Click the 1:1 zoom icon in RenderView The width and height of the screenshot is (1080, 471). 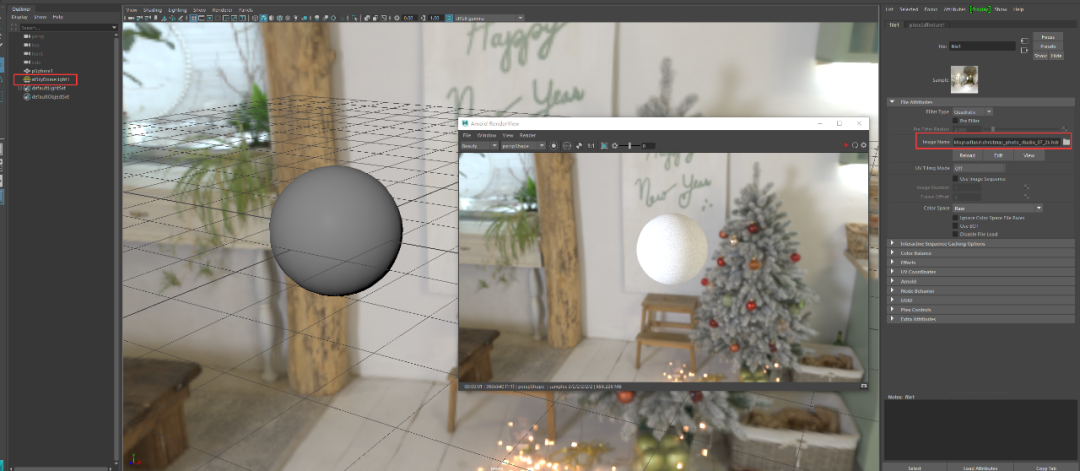(591, 145)
